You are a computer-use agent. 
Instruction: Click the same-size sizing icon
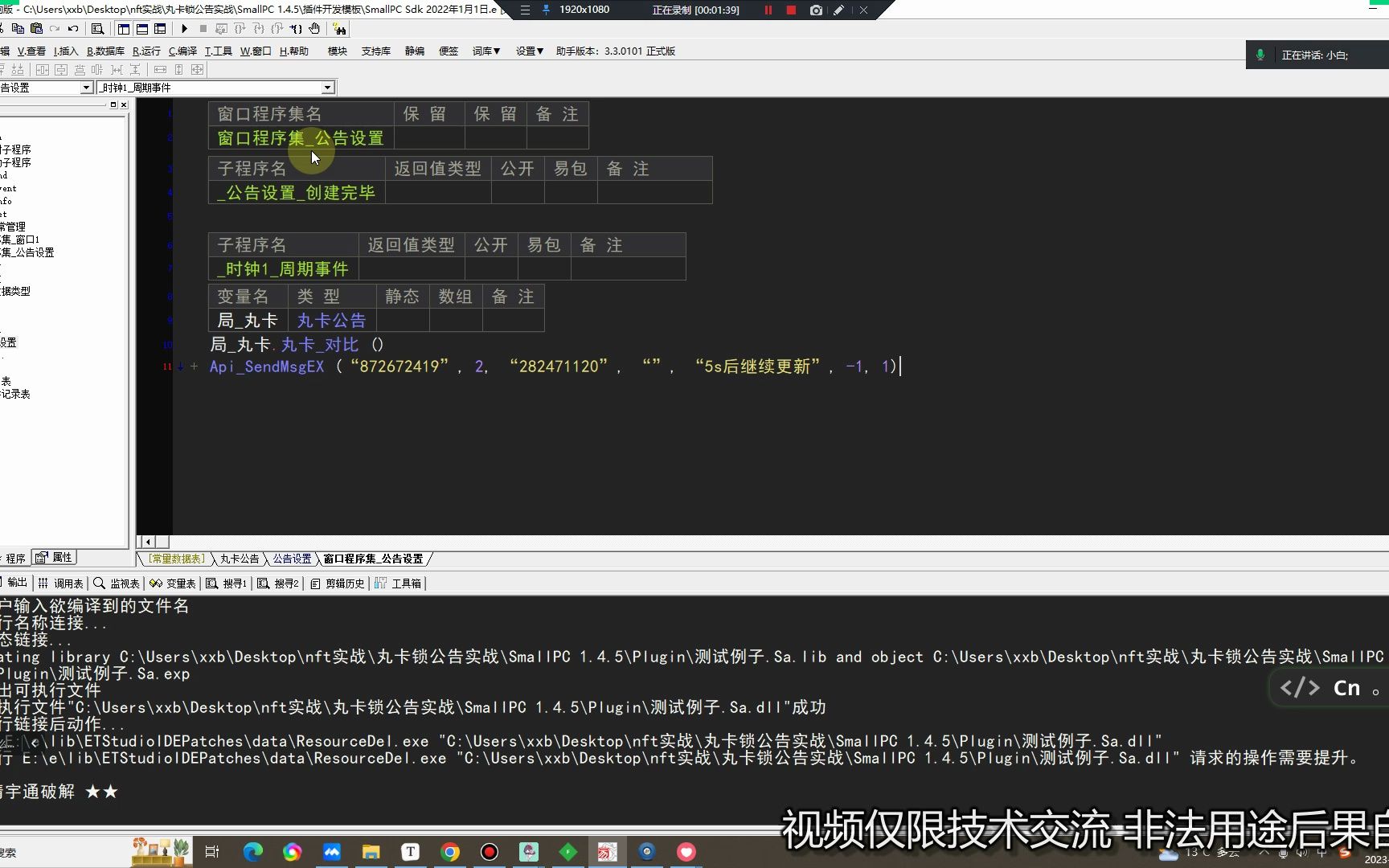click(x=197, y=70)
